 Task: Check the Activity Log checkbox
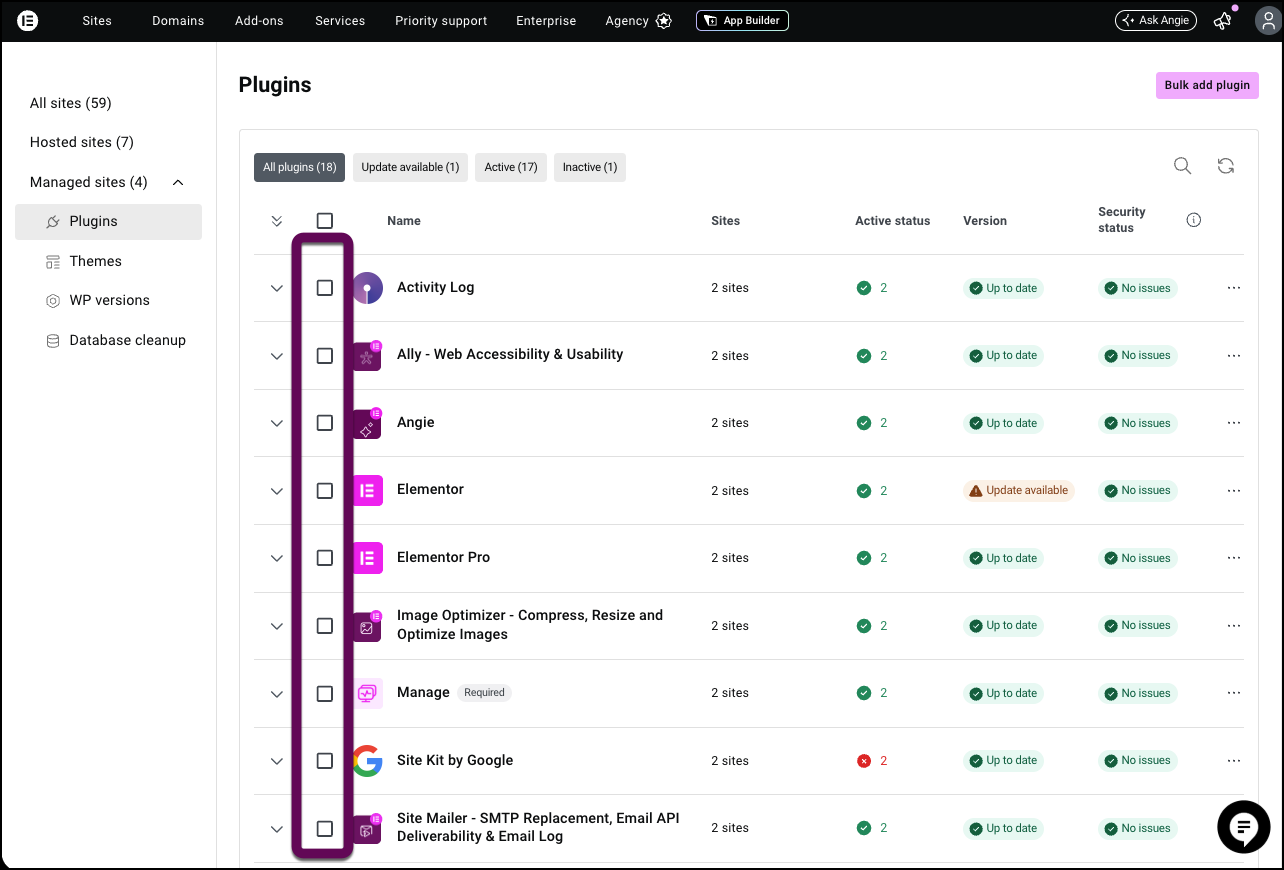pos(324,288)
